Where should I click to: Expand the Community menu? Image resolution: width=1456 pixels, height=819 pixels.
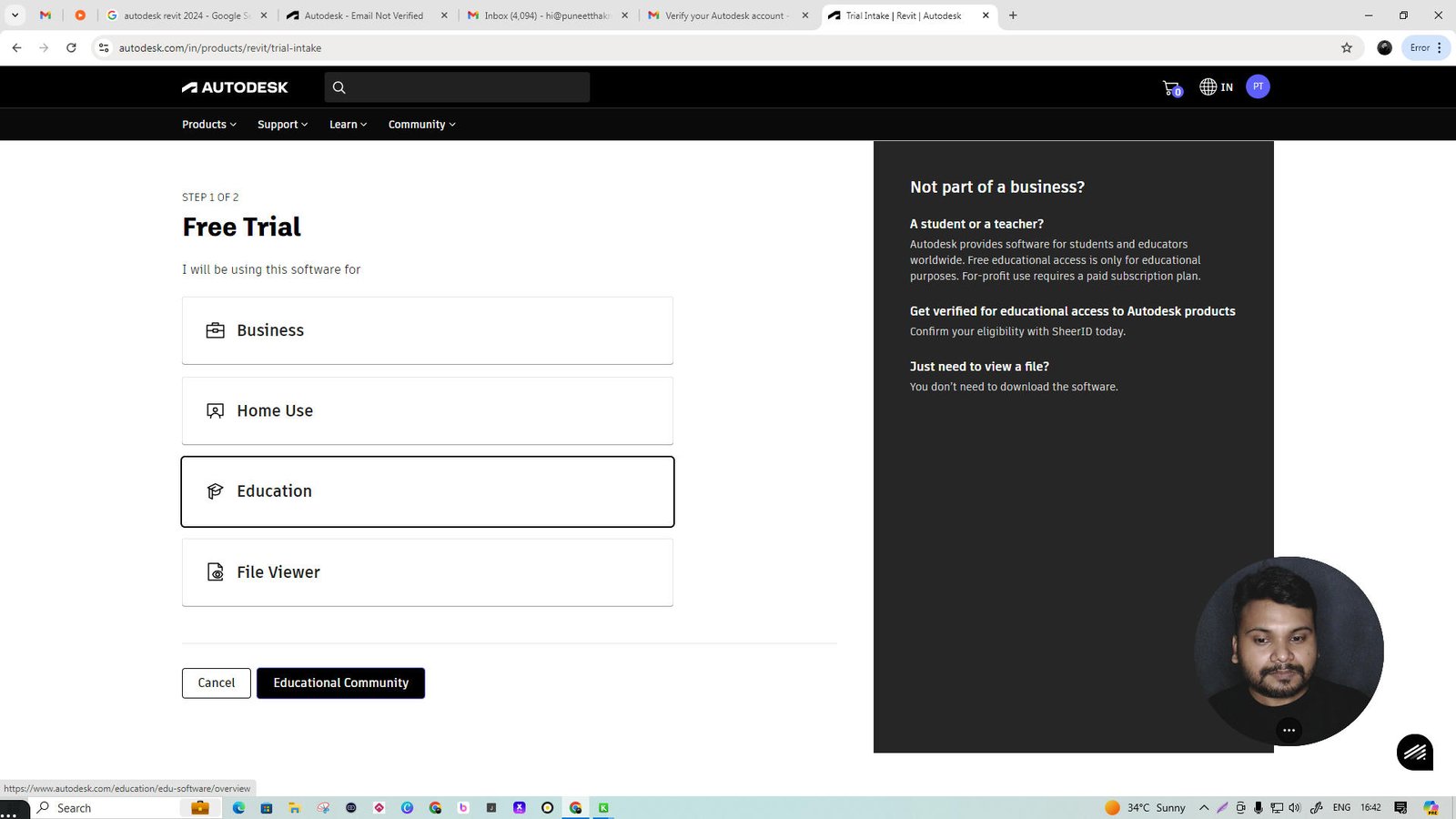(422, 125)
